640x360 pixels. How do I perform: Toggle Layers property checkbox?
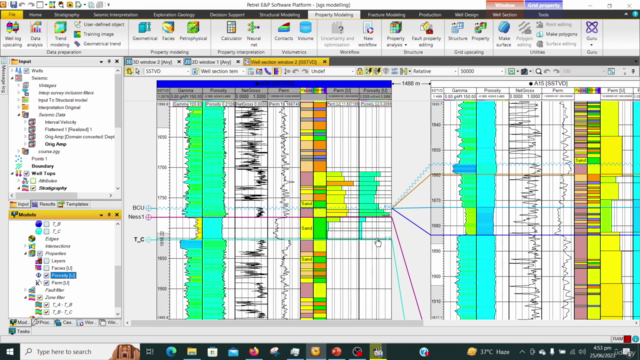click(x=47, y=261)
